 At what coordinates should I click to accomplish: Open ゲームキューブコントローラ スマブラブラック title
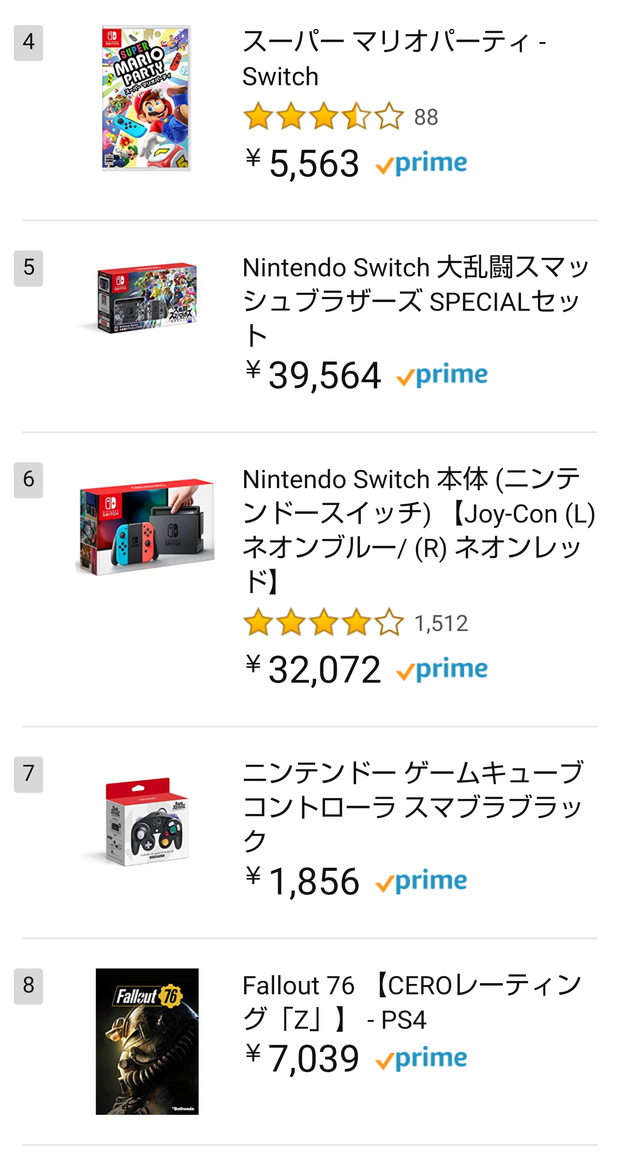click(x=413, y=807)
